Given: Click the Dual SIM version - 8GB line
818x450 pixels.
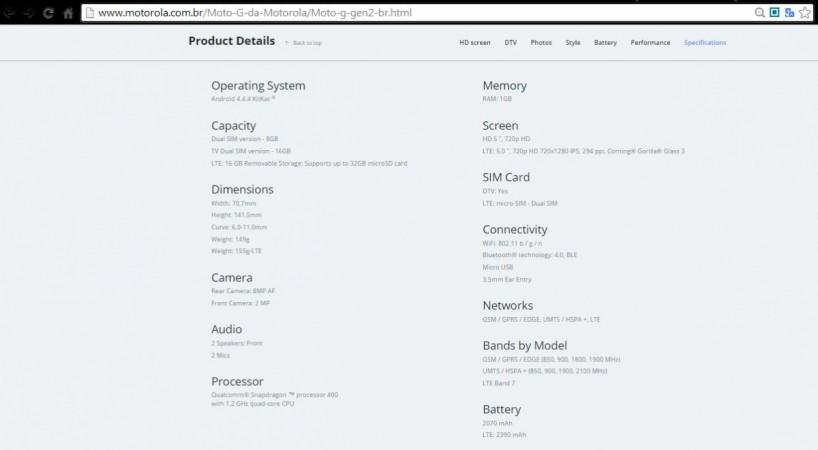Looking at the screenshot, I should click(x=245, y=139).
